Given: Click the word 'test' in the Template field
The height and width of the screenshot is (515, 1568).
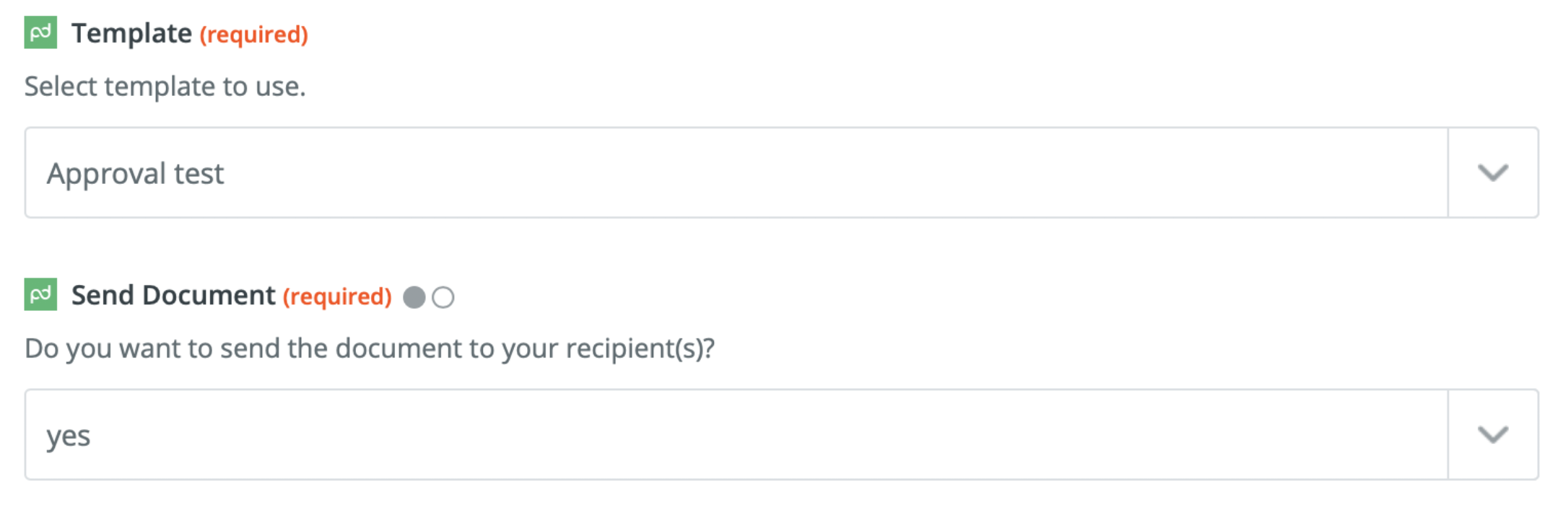Looking at the screenshot, I should pyautogui.click(x=199, y=174).
